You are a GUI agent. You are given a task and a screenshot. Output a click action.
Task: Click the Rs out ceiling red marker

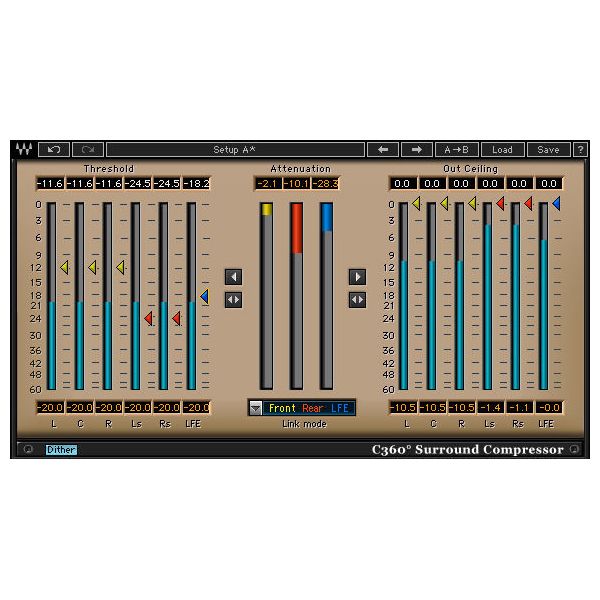528,203
